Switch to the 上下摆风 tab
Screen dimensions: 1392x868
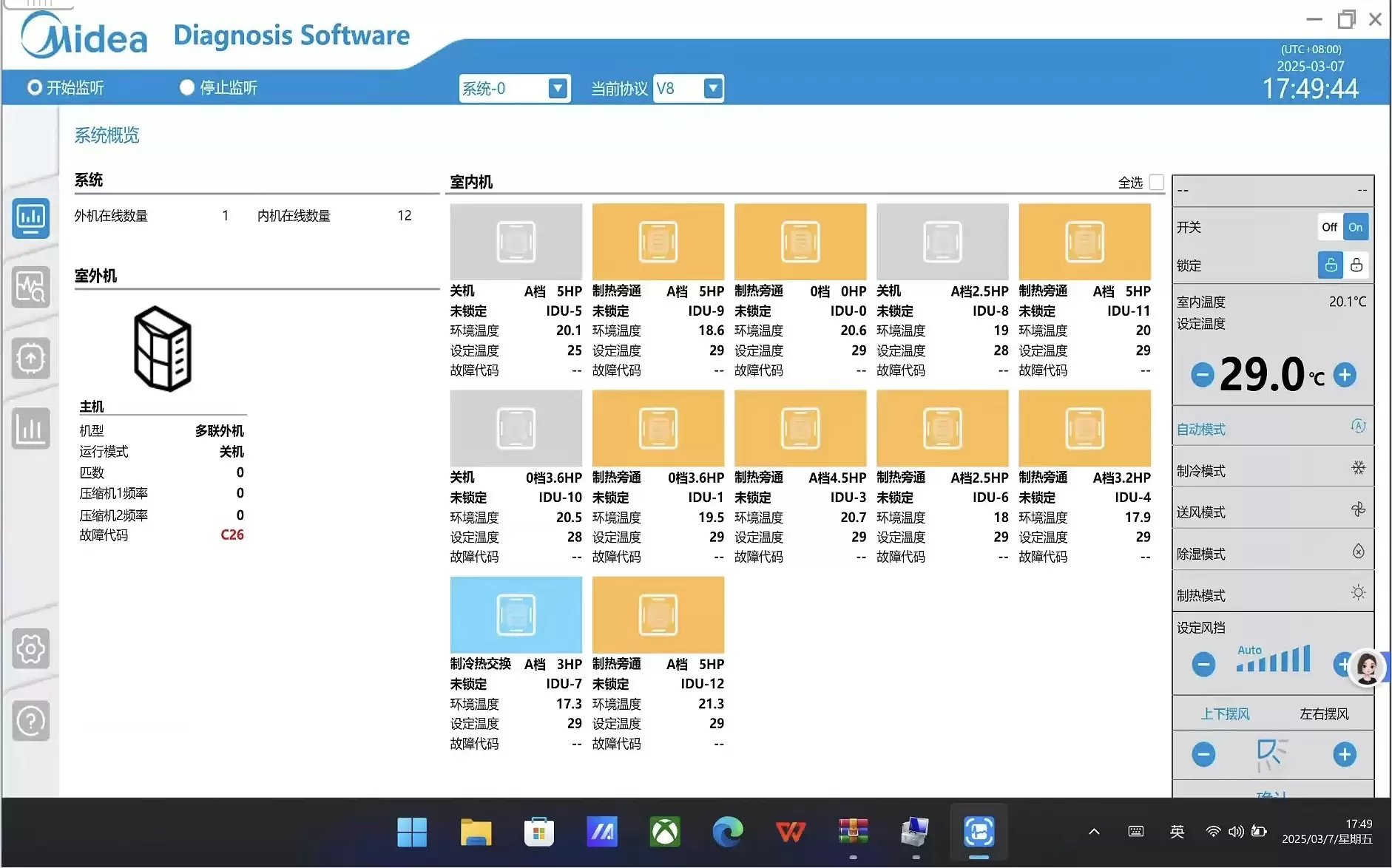(1225, 713)
